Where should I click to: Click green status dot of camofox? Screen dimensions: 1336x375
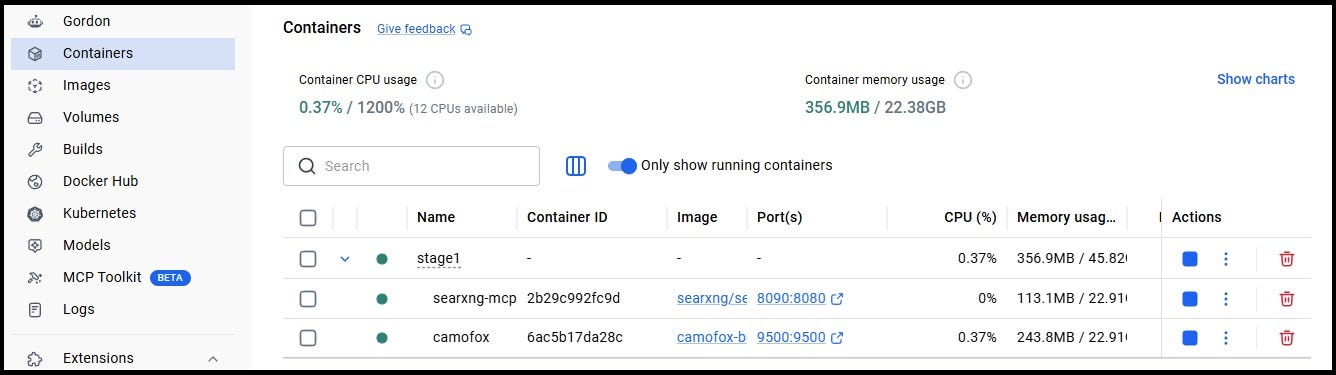point(382,338)
